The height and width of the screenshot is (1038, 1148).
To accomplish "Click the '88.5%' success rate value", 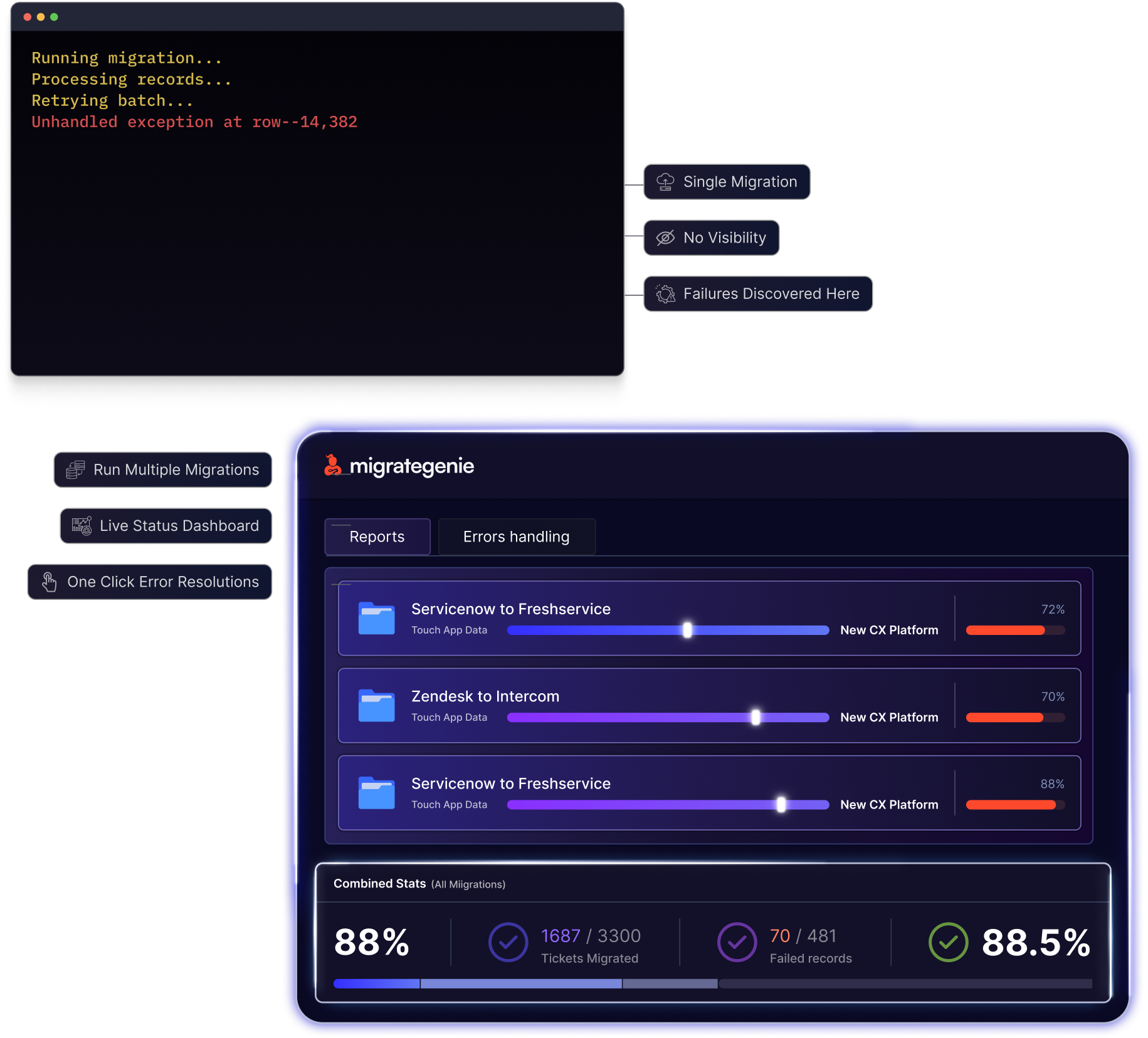I will click(x=1036, y=942).
